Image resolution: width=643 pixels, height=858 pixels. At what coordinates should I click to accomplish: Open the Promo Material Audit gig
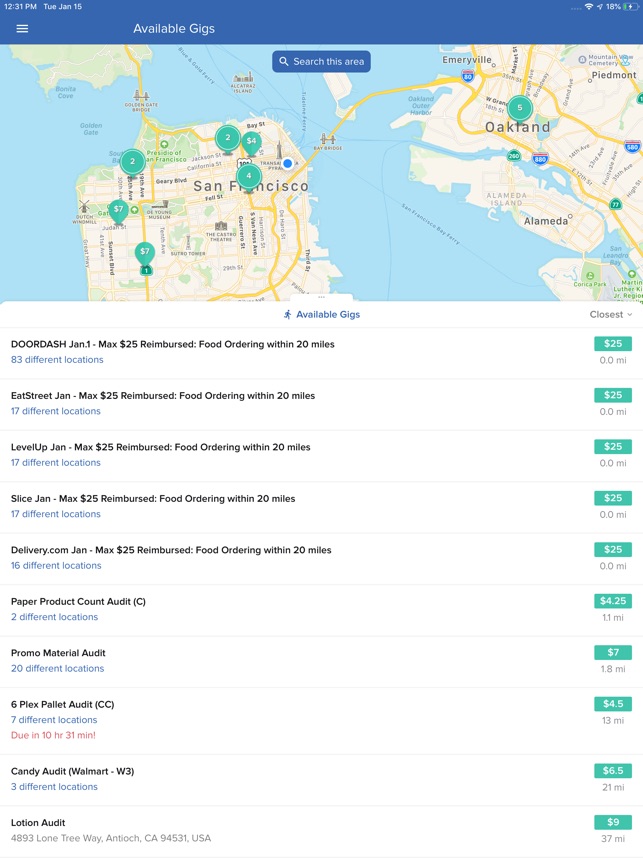321,661
